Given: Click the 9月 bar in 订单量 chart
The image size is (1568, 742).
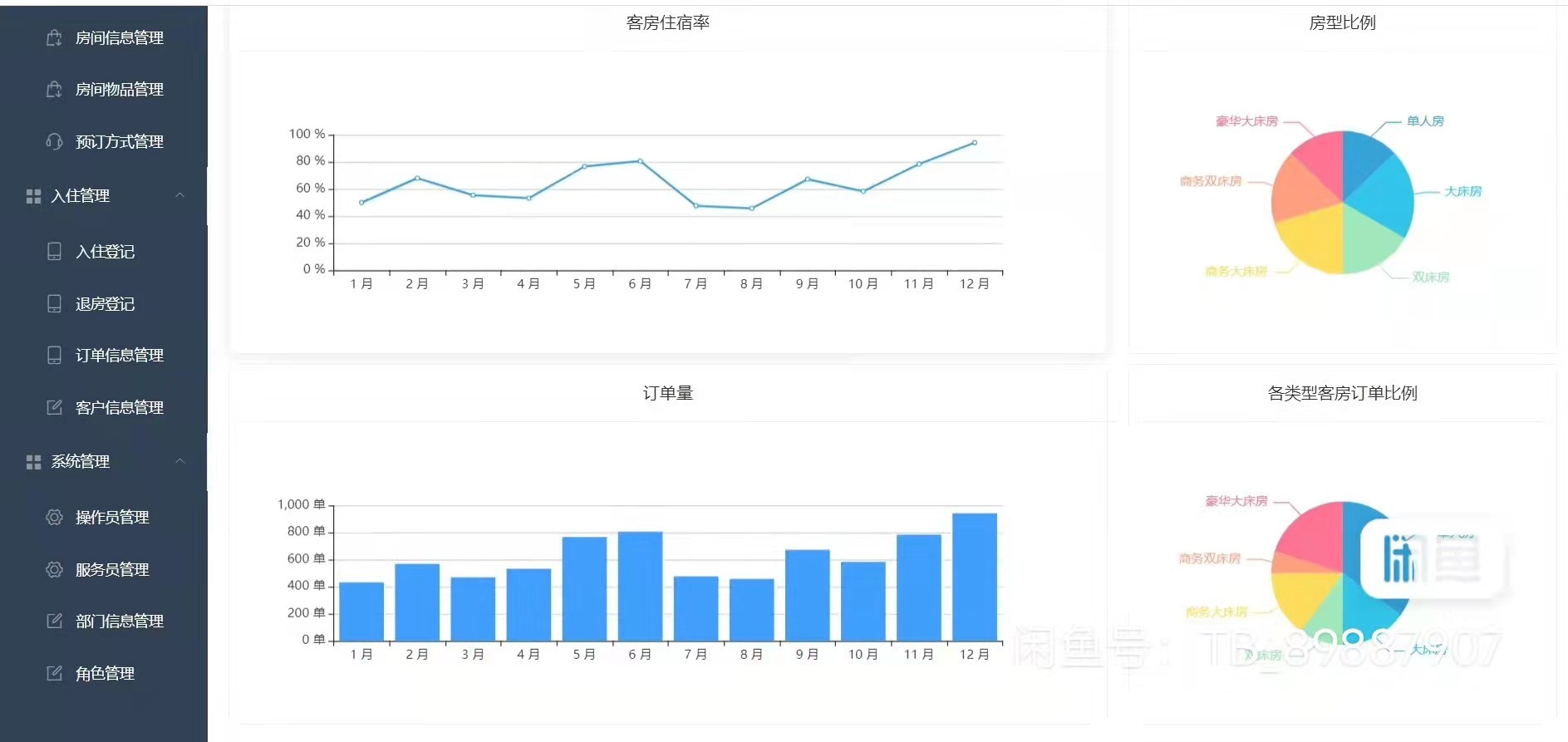Looking at the screenshot, I should [808, 596].
